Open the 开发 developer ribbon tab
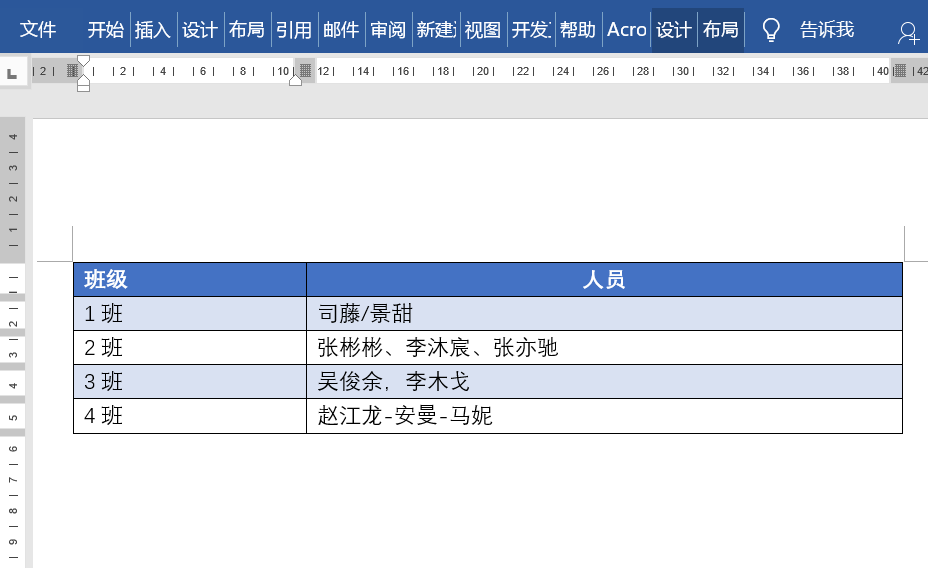The image size is (928, 568). tap(531, 29)
